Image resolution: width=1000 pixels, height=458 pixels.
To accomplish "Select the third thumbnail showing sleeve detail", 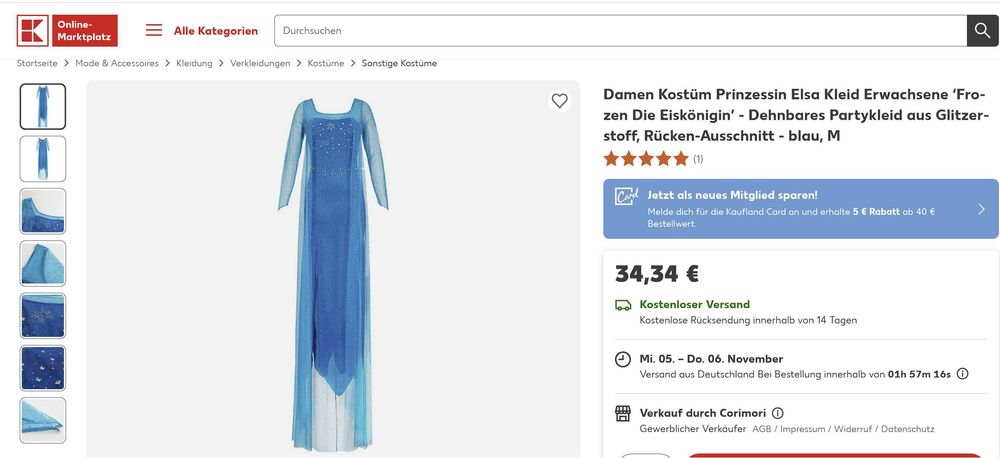I will pyautogui.click(x=43, y=211).
